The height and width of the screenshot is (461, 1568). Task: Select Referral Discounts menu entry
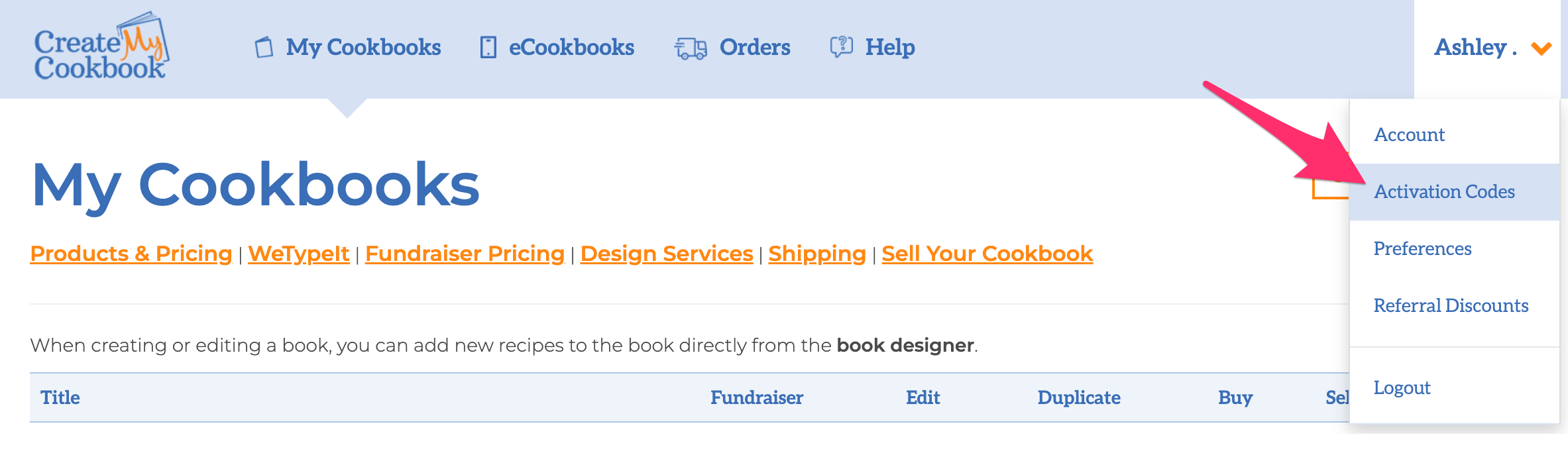(1451, 305)
